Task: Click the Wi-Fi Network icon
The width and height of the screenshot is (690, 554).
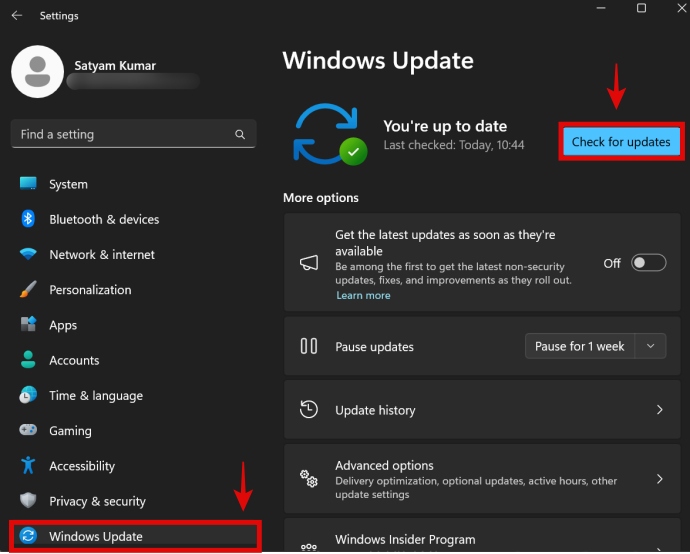Action: tap(28, 254)
